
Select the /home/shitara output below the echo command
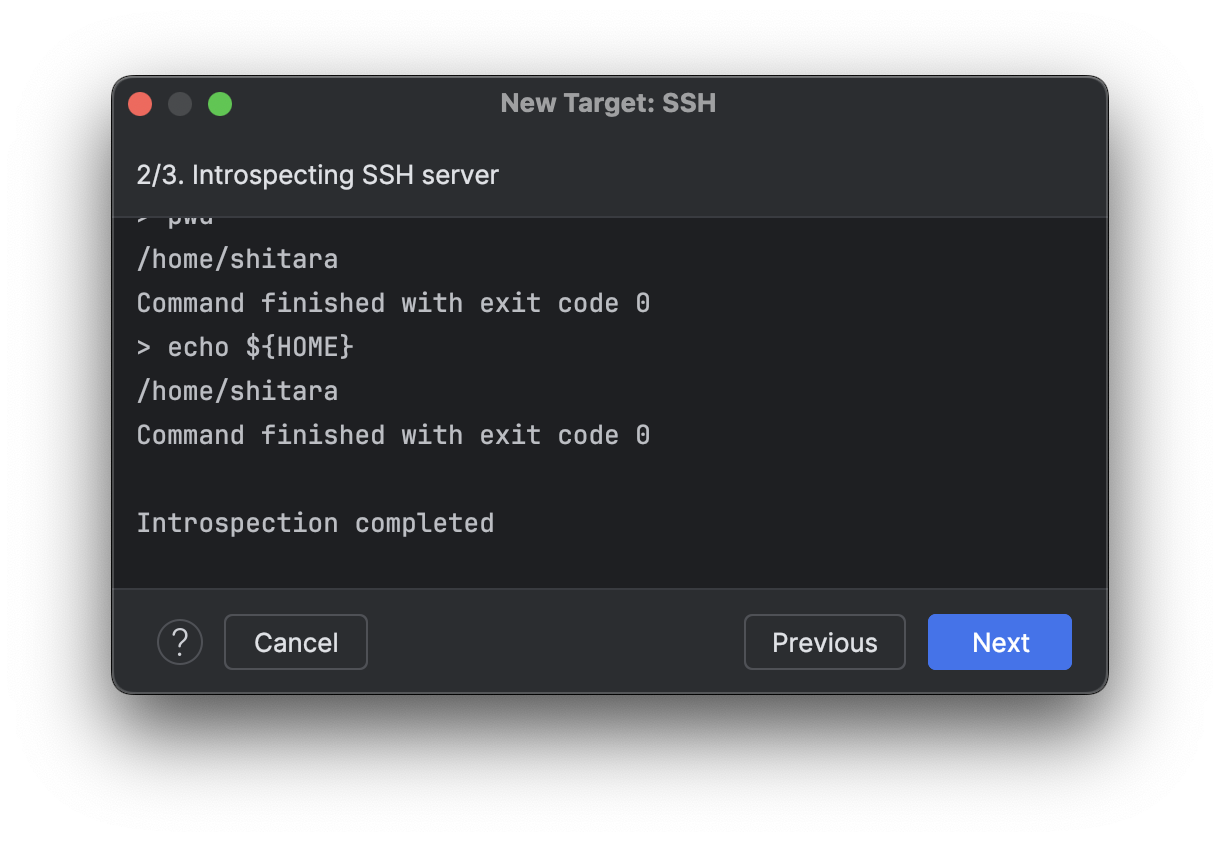tap(237, 391)
